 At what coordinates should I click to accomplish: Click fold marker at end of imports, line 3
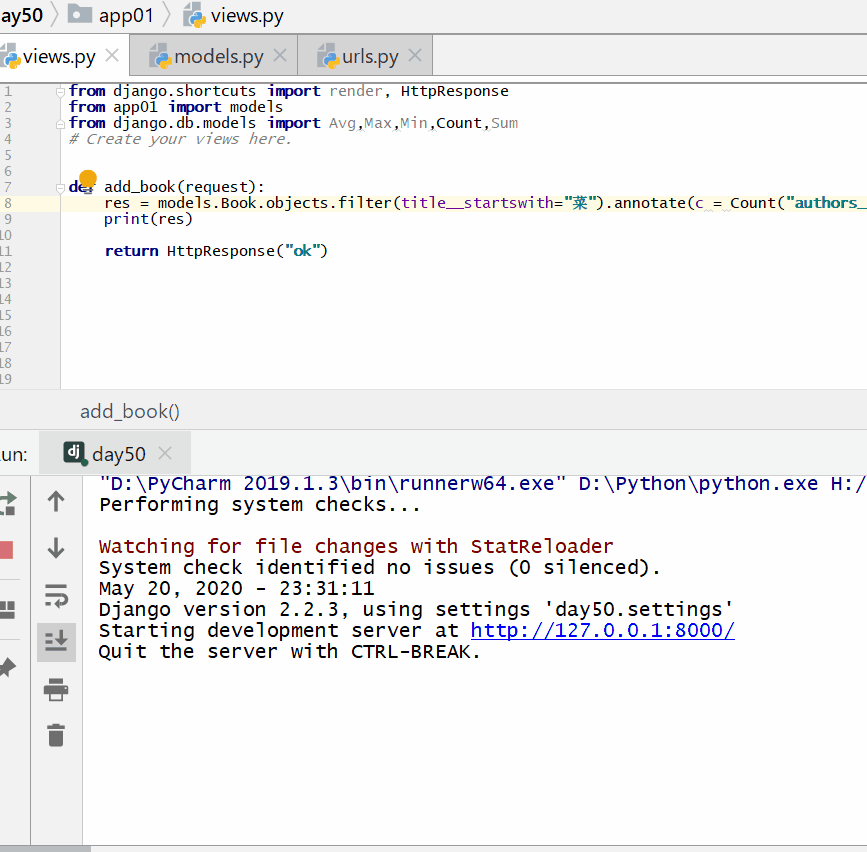pos(61,123)
